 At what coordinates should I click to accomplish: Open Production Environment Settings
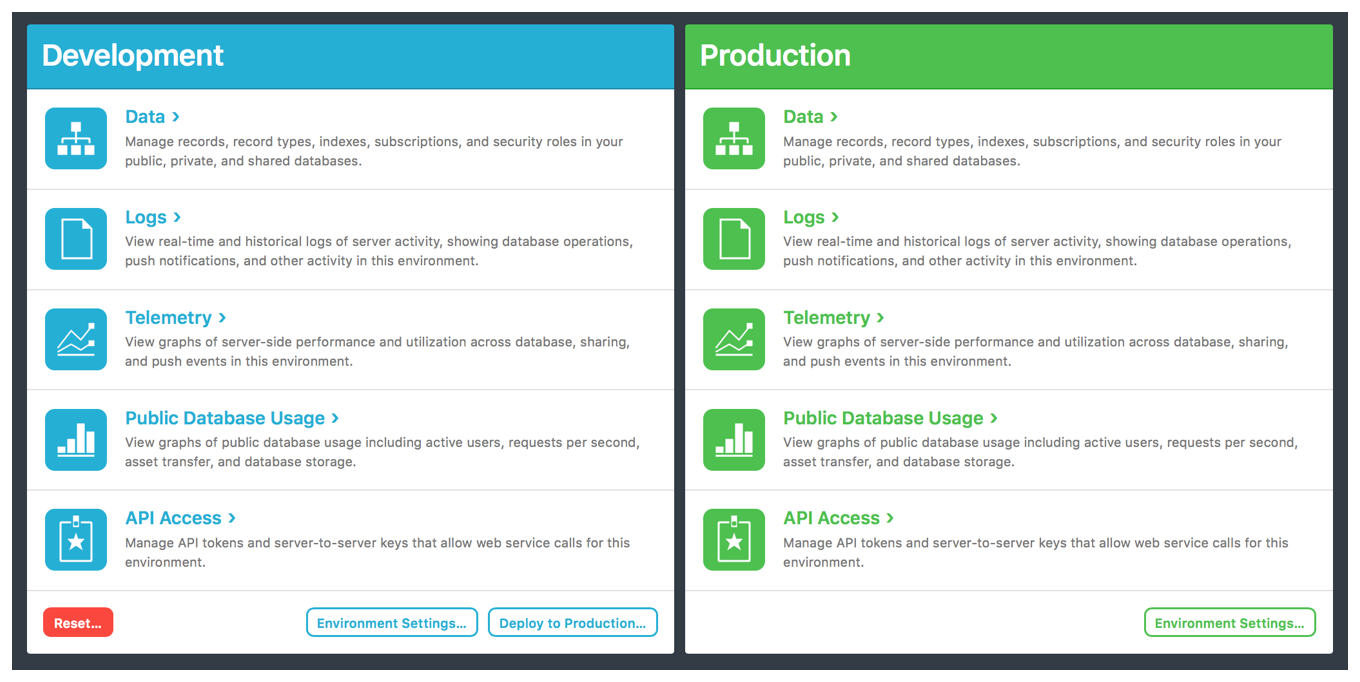(x=1229, y=623)
